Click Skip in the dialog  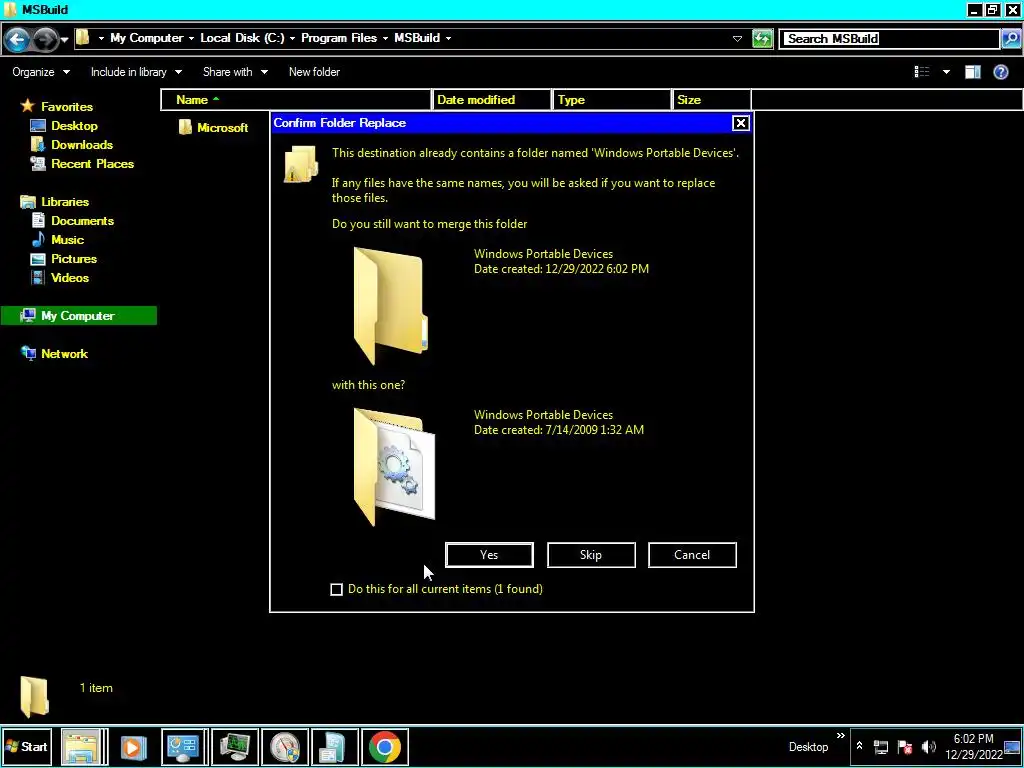[591, 555]
